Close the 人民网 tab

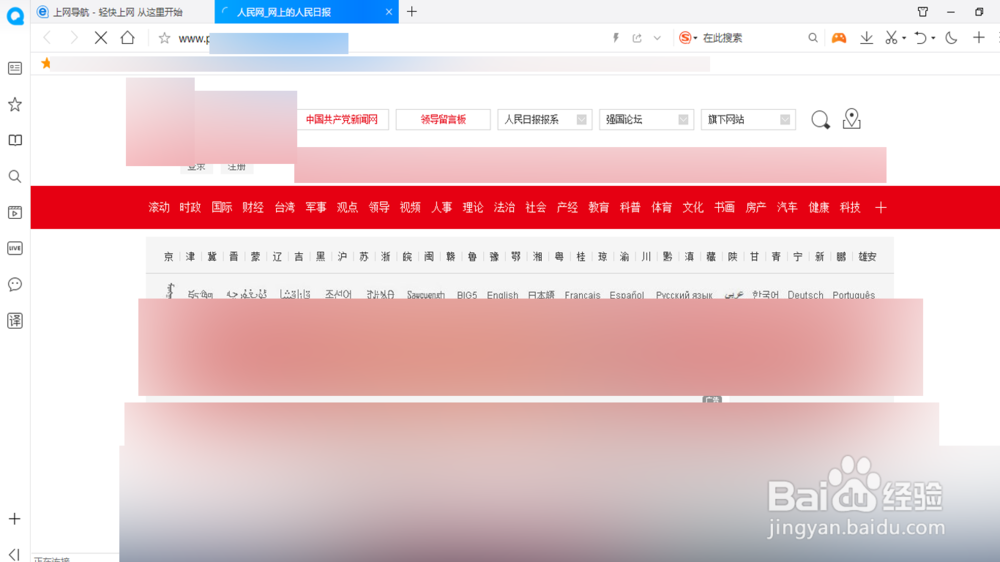[388, 11]
